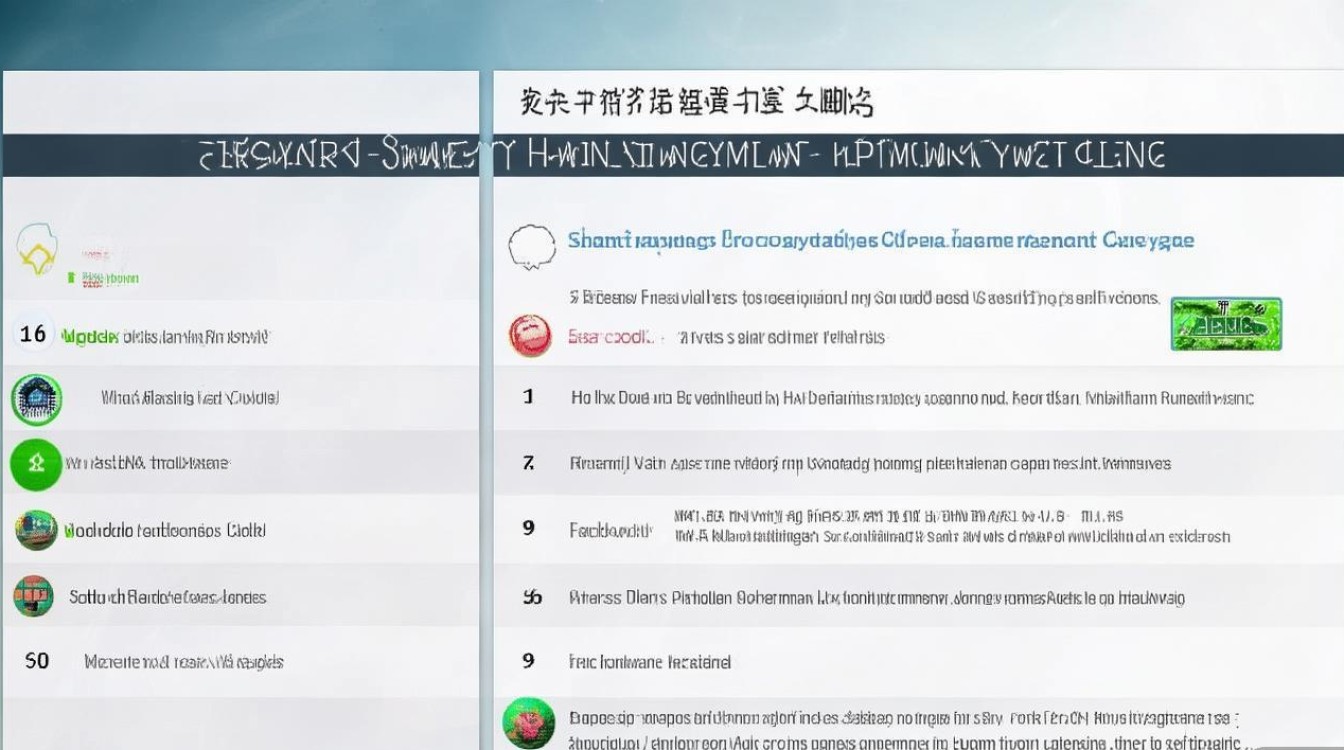1344x750 pixels.
Task: Select the painted landscape avatar in sidebar
Action: [x=35, y=530]
